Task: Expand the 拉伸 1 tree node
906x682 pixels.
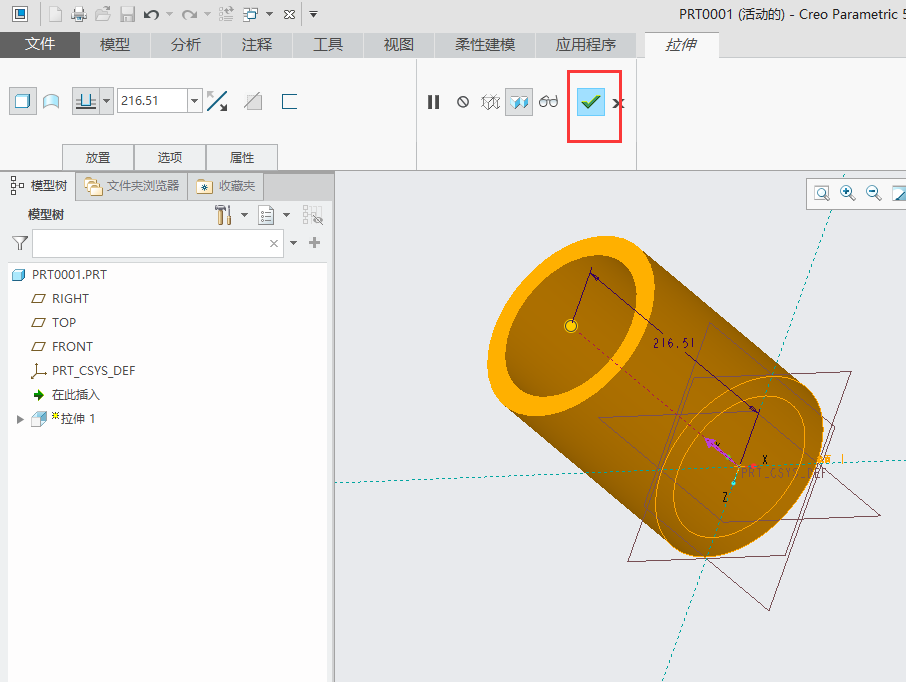Action: 19,419
